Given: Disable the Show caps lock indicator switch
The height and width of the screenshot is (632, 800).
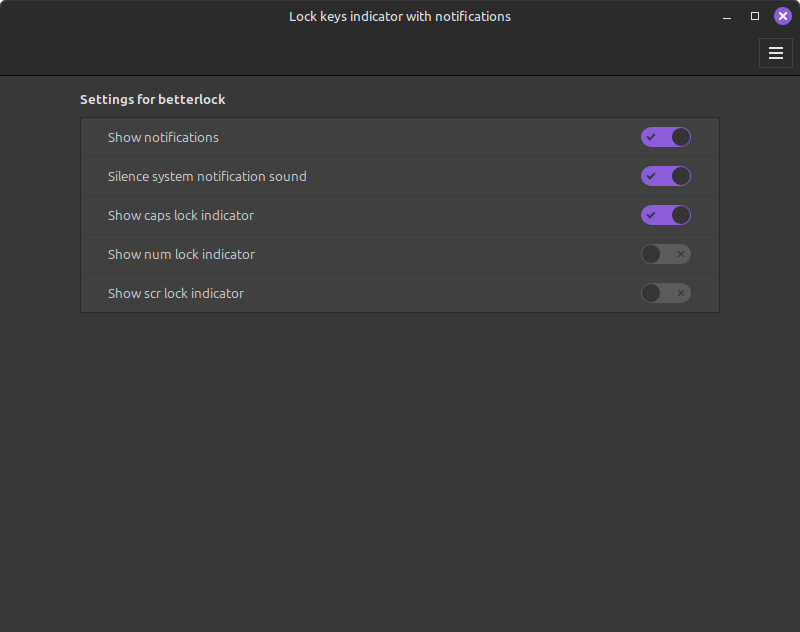Looking at the screenshot, I should 666,215.
